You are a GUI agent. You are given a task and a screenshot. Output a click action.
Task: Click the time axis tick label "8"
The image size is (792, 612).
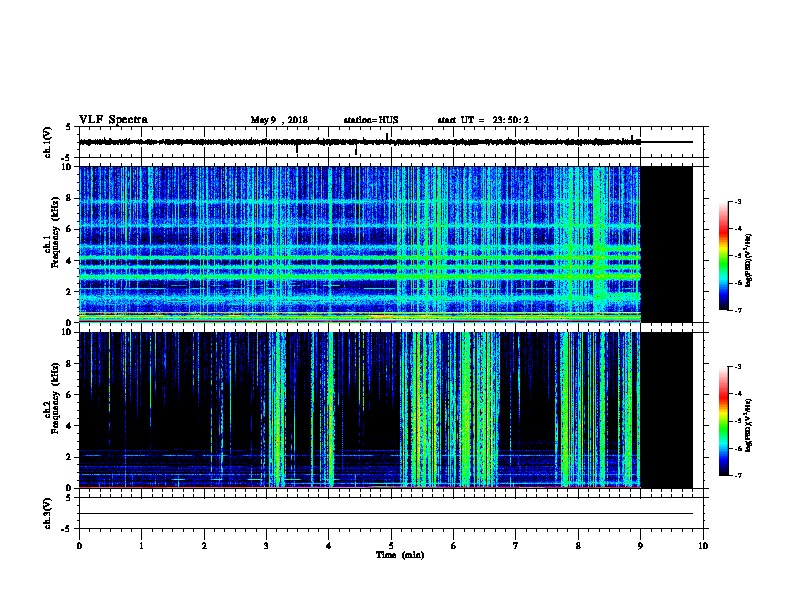[x=578, y=546]
